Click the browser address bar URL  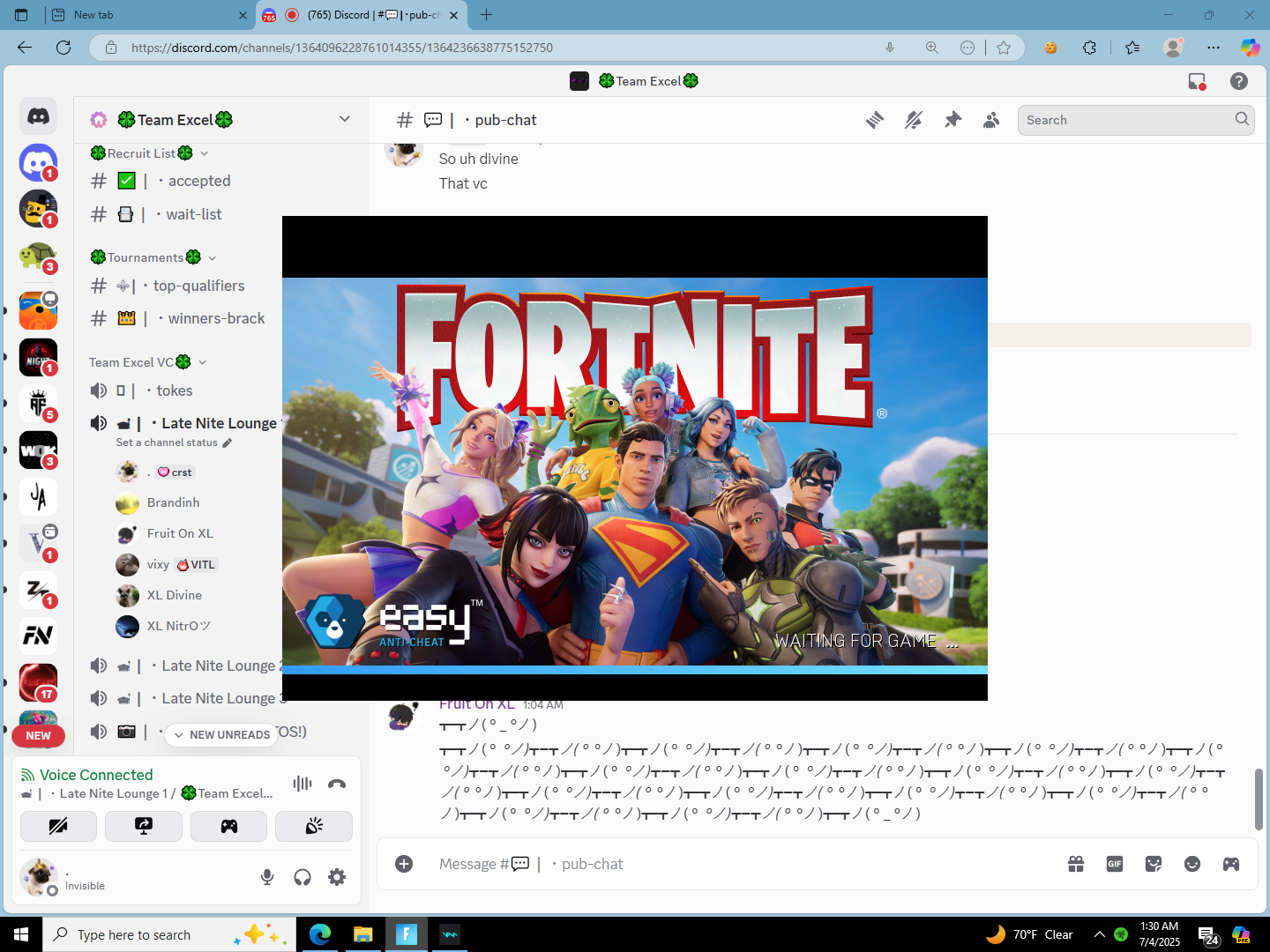tap(342, 48)
